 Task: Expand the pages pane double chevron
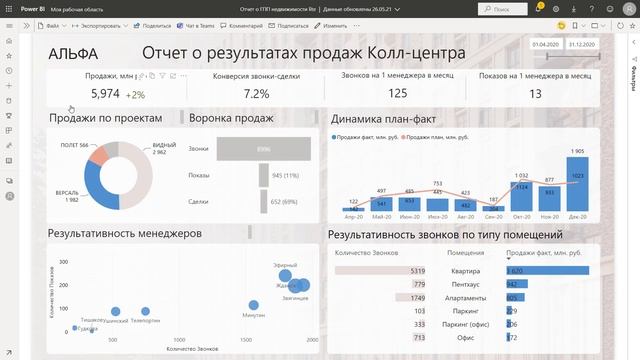click(27, 26)
